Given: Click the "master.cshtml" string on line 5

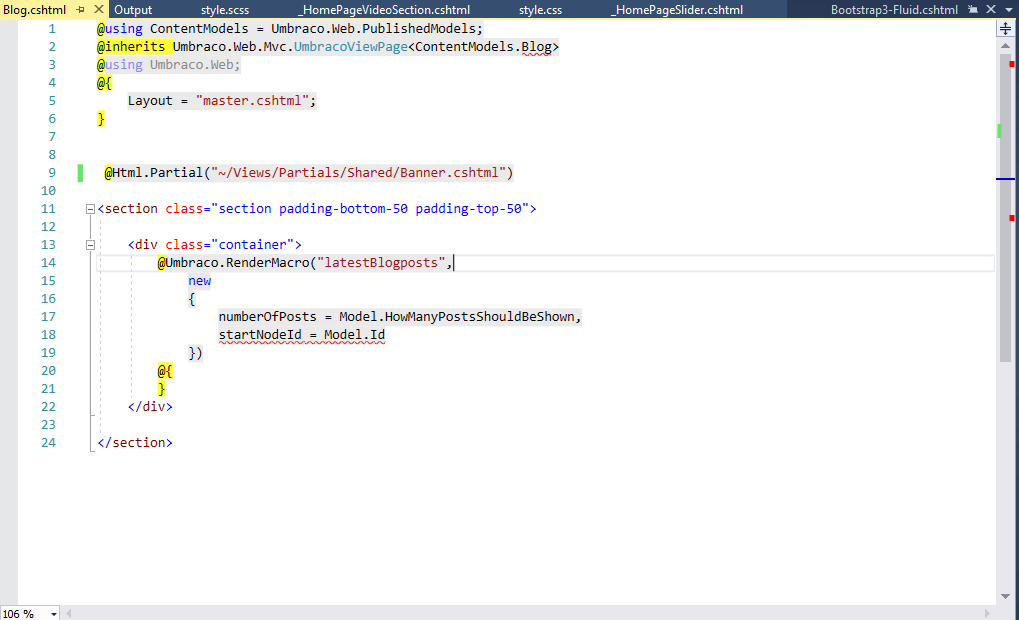Looking at the screenshot, I should click(x=252, y=101).
